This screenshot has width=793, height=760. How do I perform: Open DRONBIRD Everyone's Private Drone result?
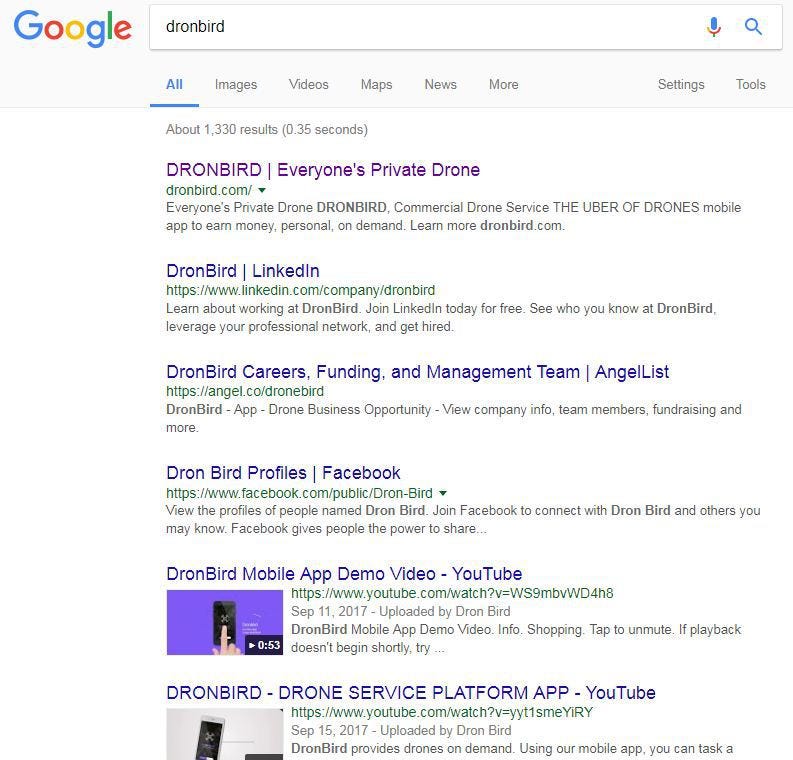click(323, 170)
